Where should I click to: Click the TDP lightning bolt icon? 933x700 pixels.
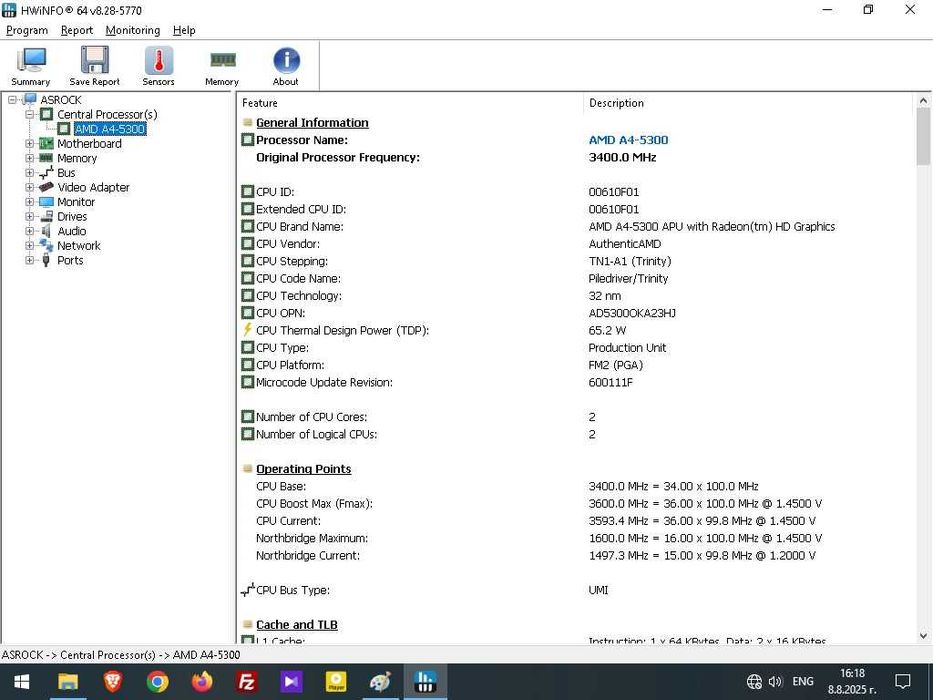(248, 330)
